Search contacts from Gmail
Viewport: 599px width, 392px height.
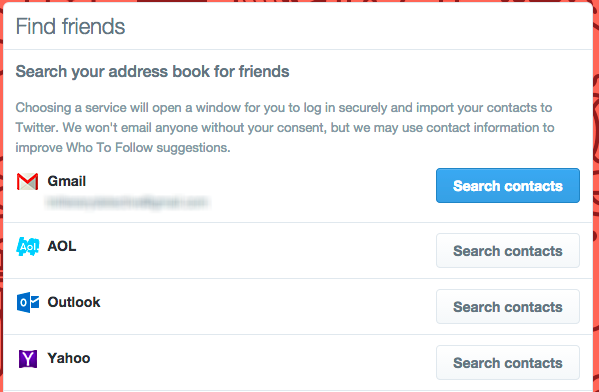pos(508,186)
